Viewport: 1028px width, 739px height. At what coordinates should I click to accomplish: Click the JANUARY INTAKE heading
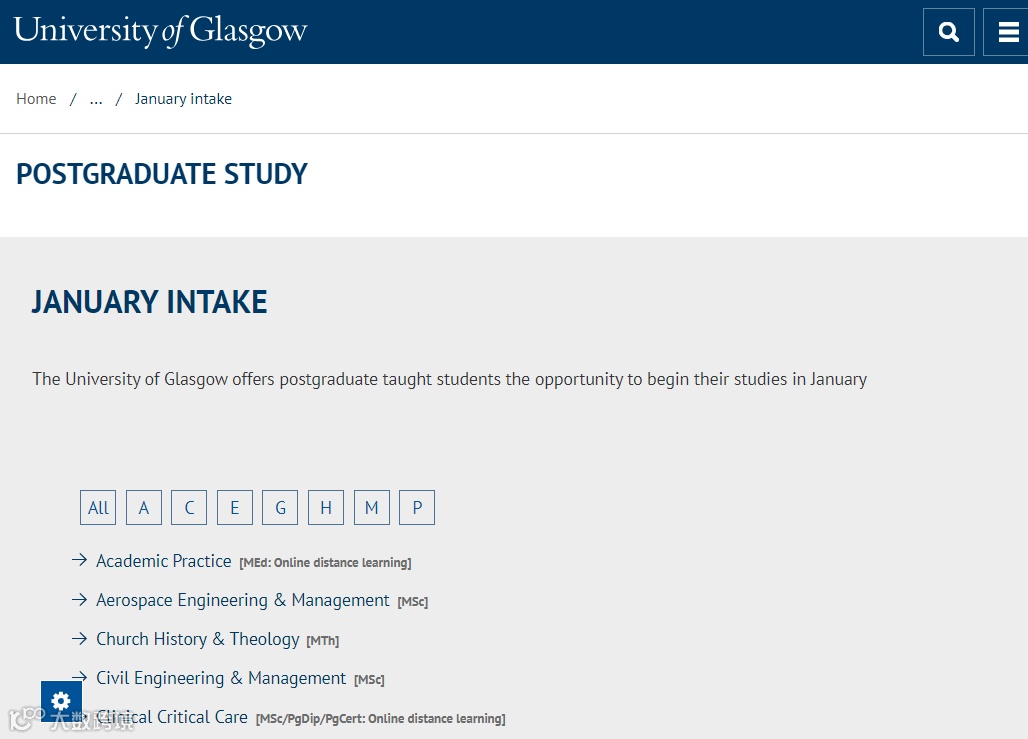[149, 302]
